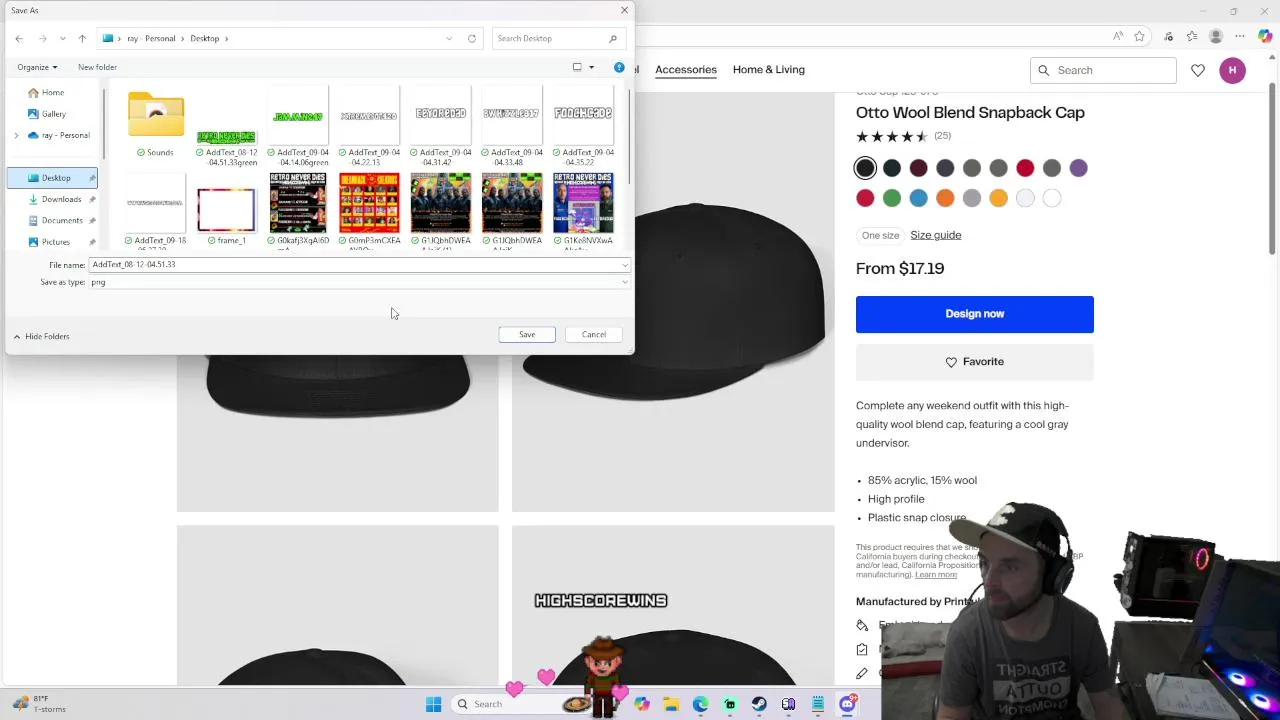Click the view layout icon in dialog toolbar
Viewport: 1280px width, 720px height.
click(577, 67)
